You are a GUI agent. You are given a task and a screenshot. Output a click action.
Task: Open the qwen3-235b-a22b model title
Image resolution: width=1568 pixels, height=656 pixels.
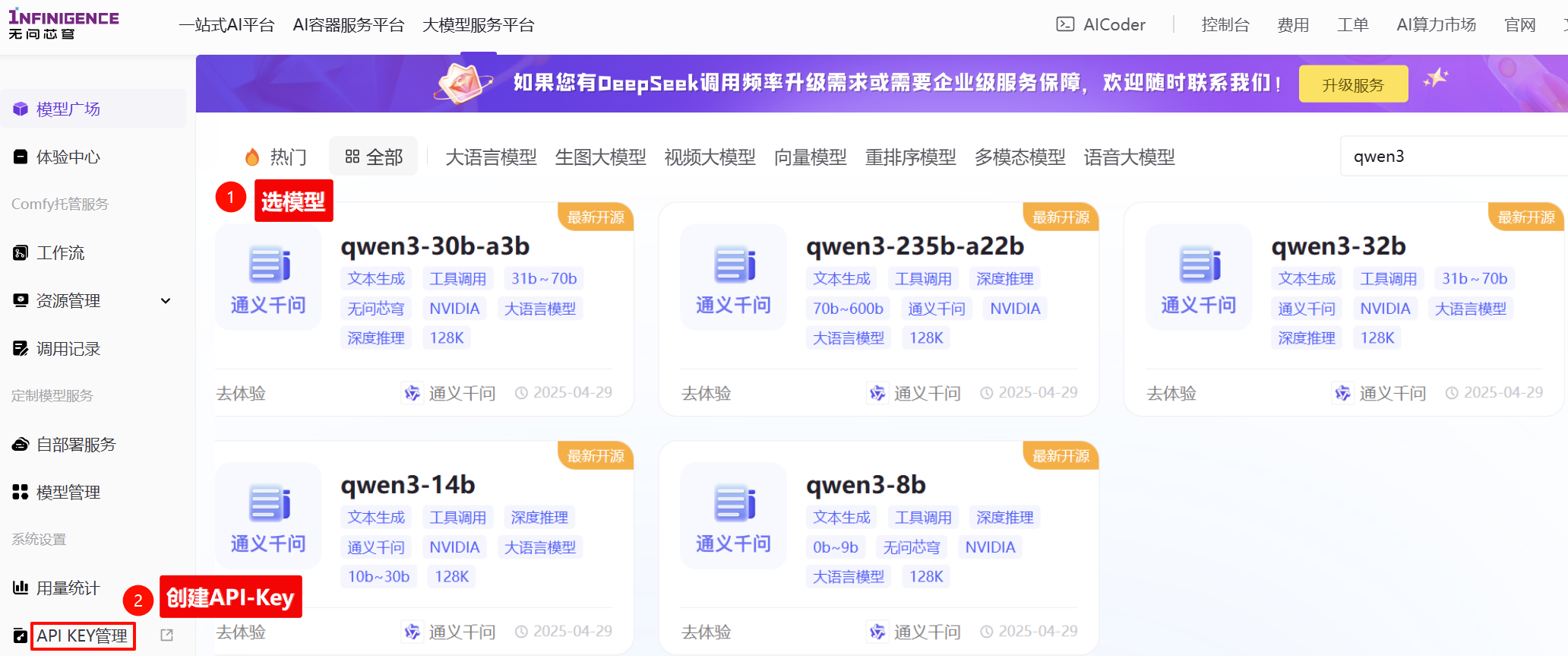(915, 246)
